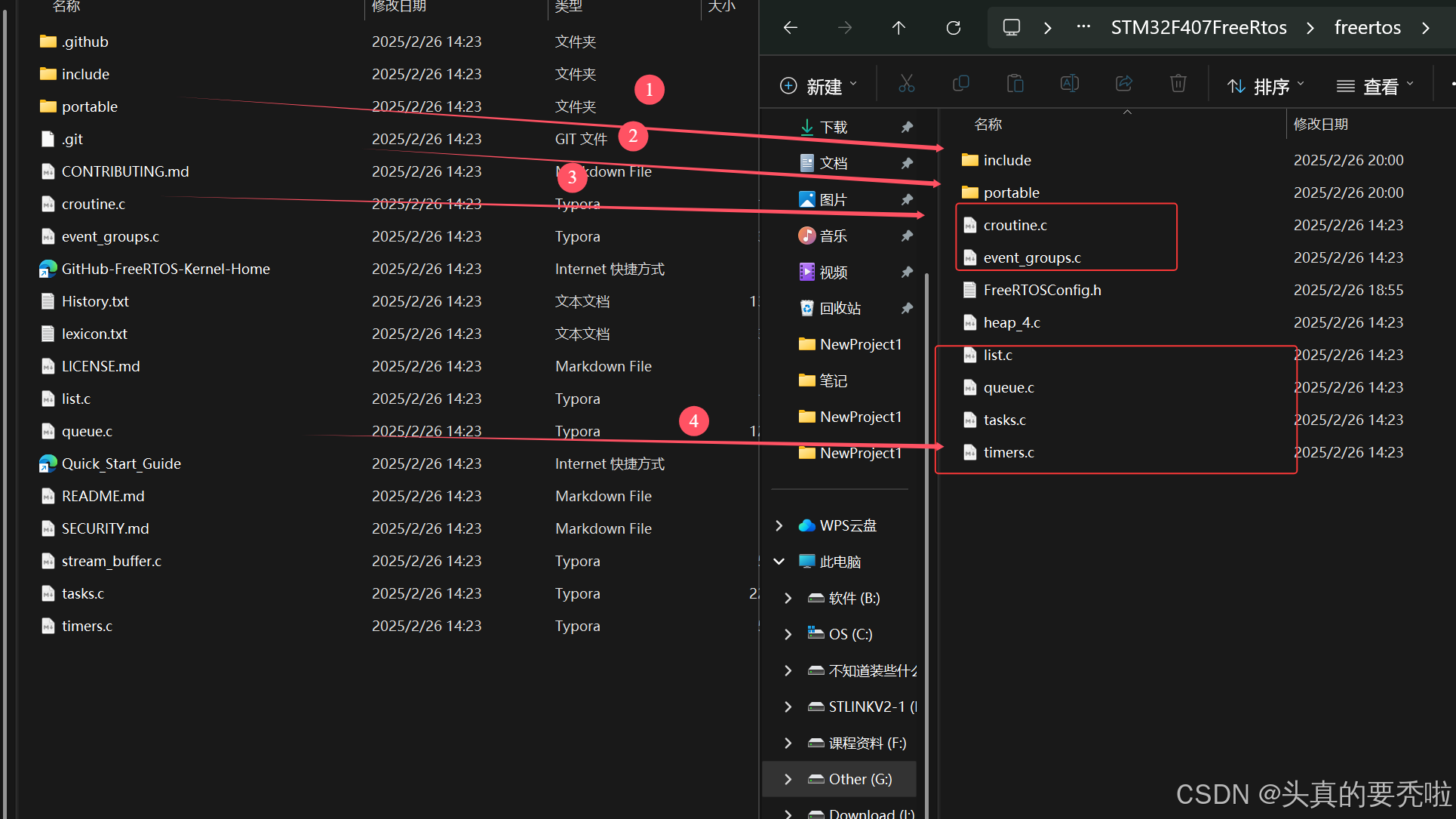The width and height of the screenshot is (1456, 819).
Task: Expand the WPS云盘 tree node
Action: pyautogui.click(x=779, y=525)
